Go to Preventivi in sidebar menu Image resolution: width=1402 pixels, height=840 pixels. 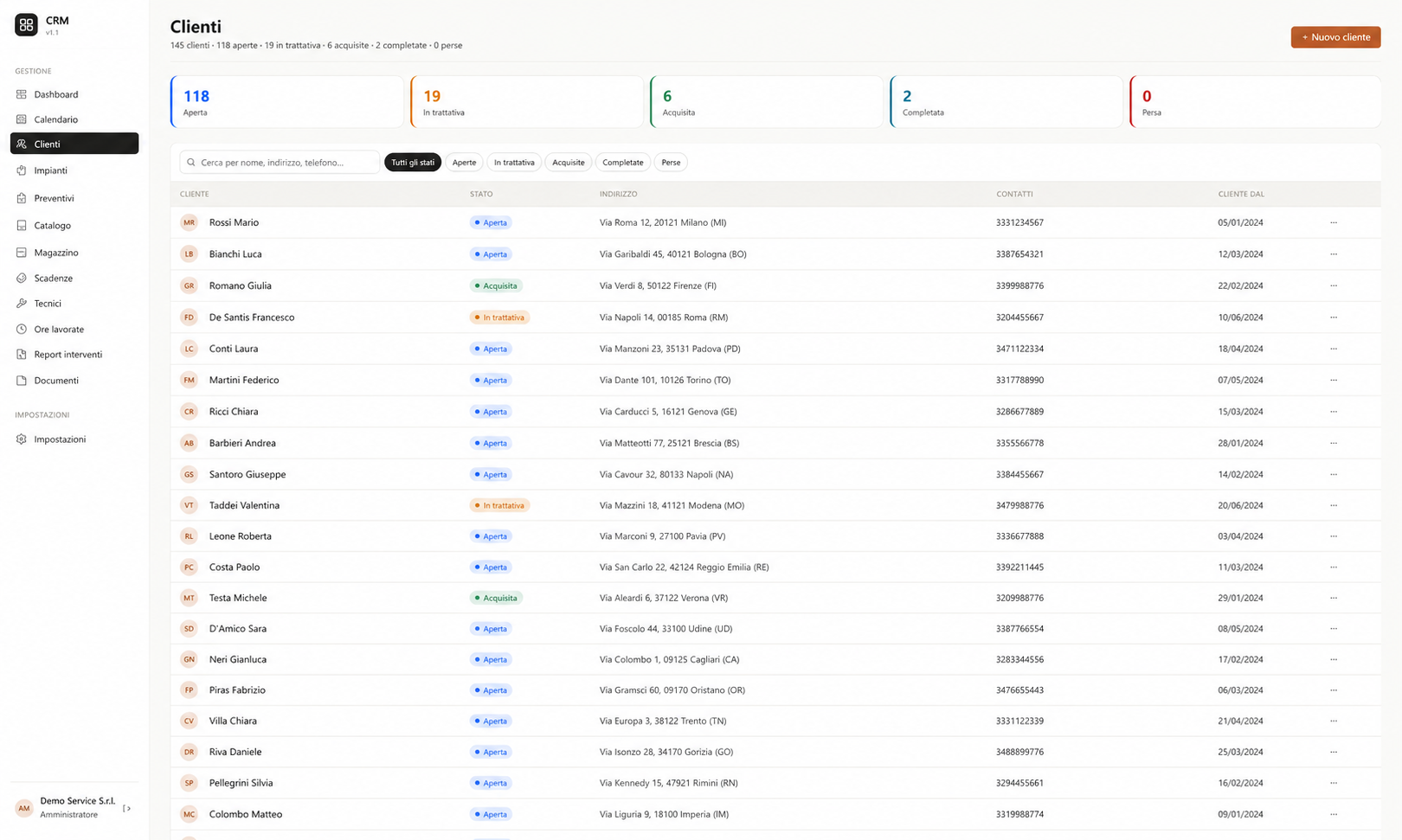pyautogui.click(x=74, y=198)
